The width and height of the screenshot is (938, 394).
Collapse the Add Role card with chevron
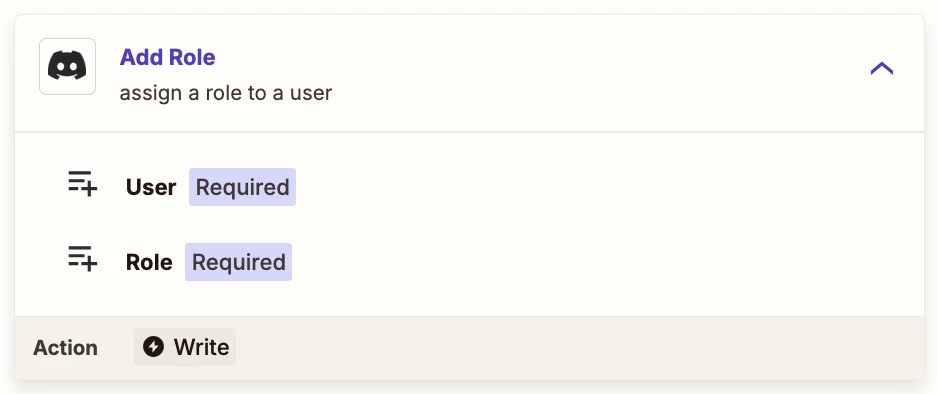pos(882,69)
